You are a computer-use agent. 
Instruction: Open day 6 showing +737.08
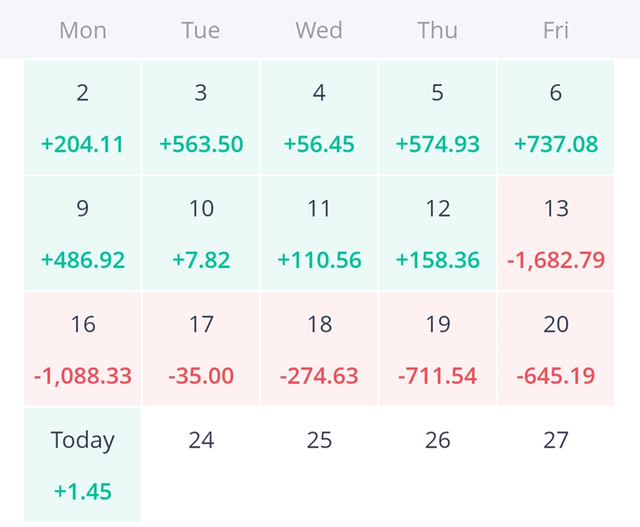coord(556,118)
